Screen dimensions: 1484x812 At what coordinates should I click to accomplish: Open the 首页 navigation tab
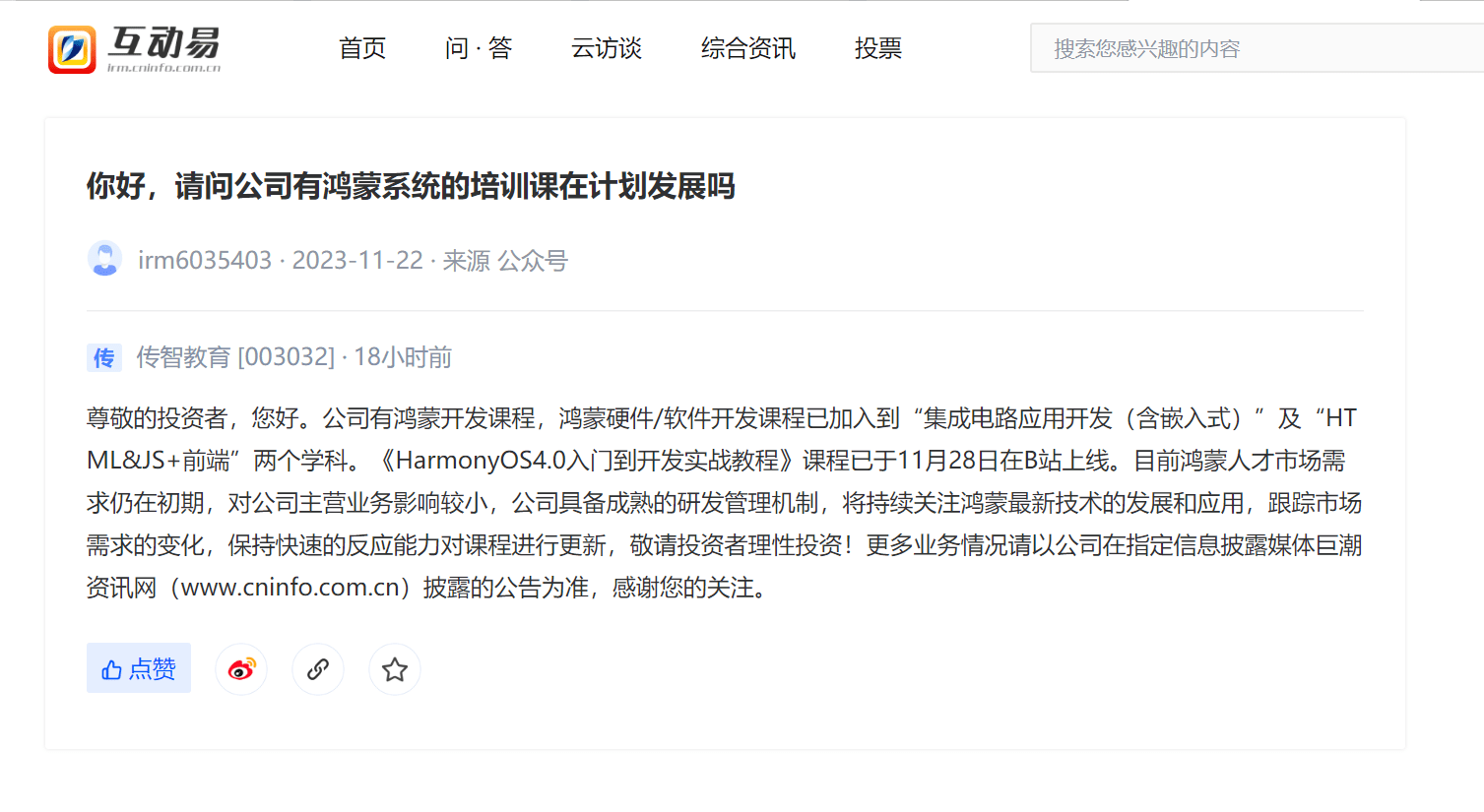coord(362,48)
